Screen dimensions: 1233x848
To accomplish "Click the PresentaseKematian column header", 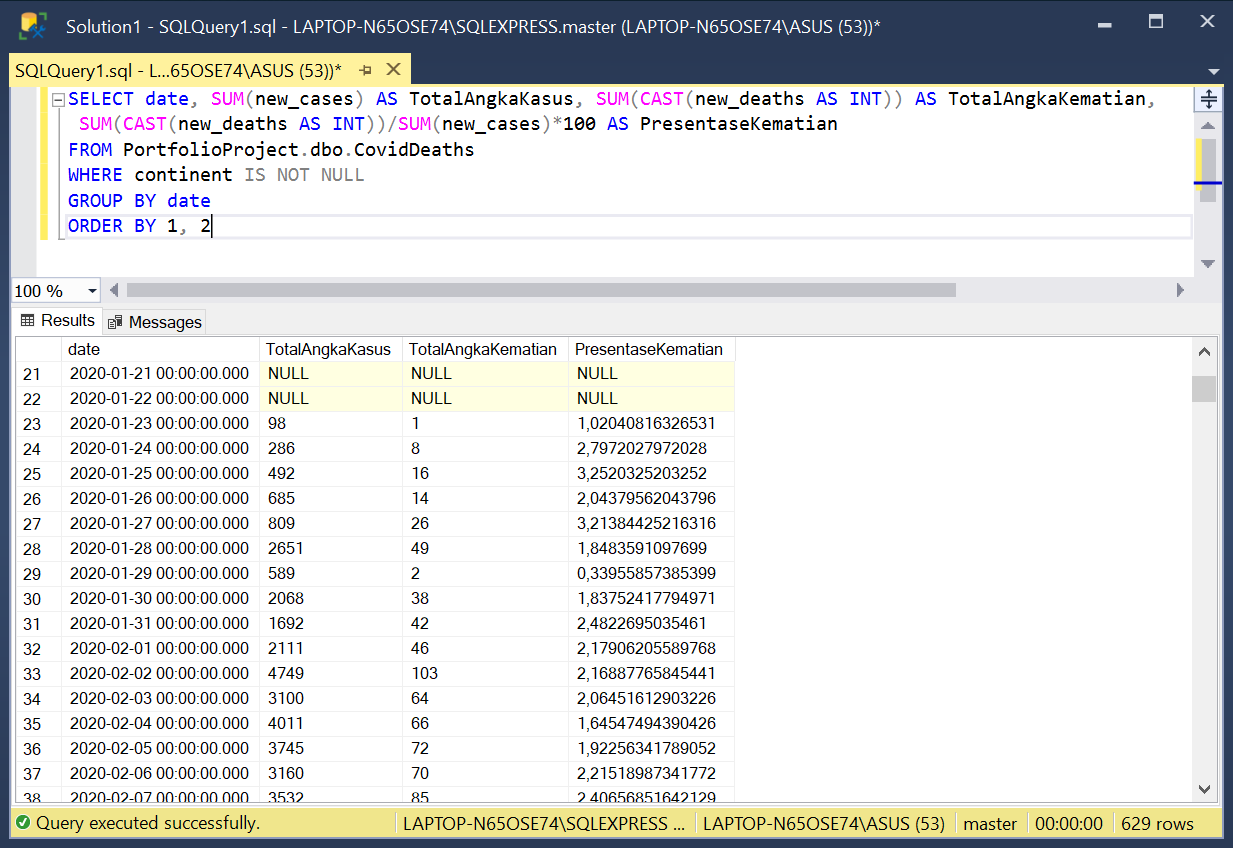I will 651,349.
